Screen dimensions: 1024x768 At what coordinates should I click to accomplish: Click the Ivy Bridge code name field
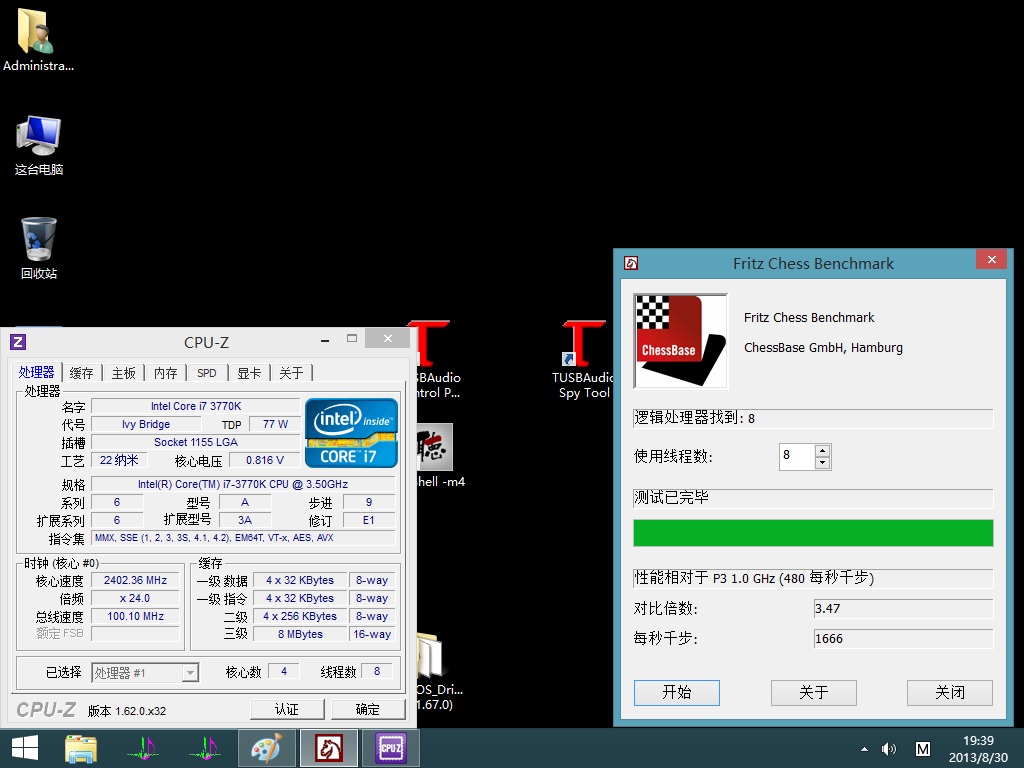146,424
